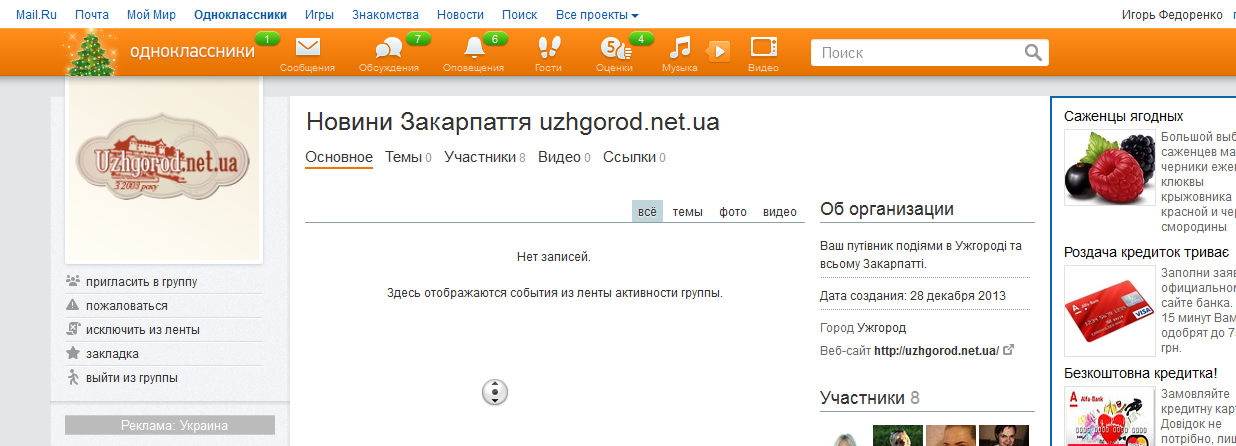
Task: Open Поиск link in the top bar
Action: coord(519,15)
